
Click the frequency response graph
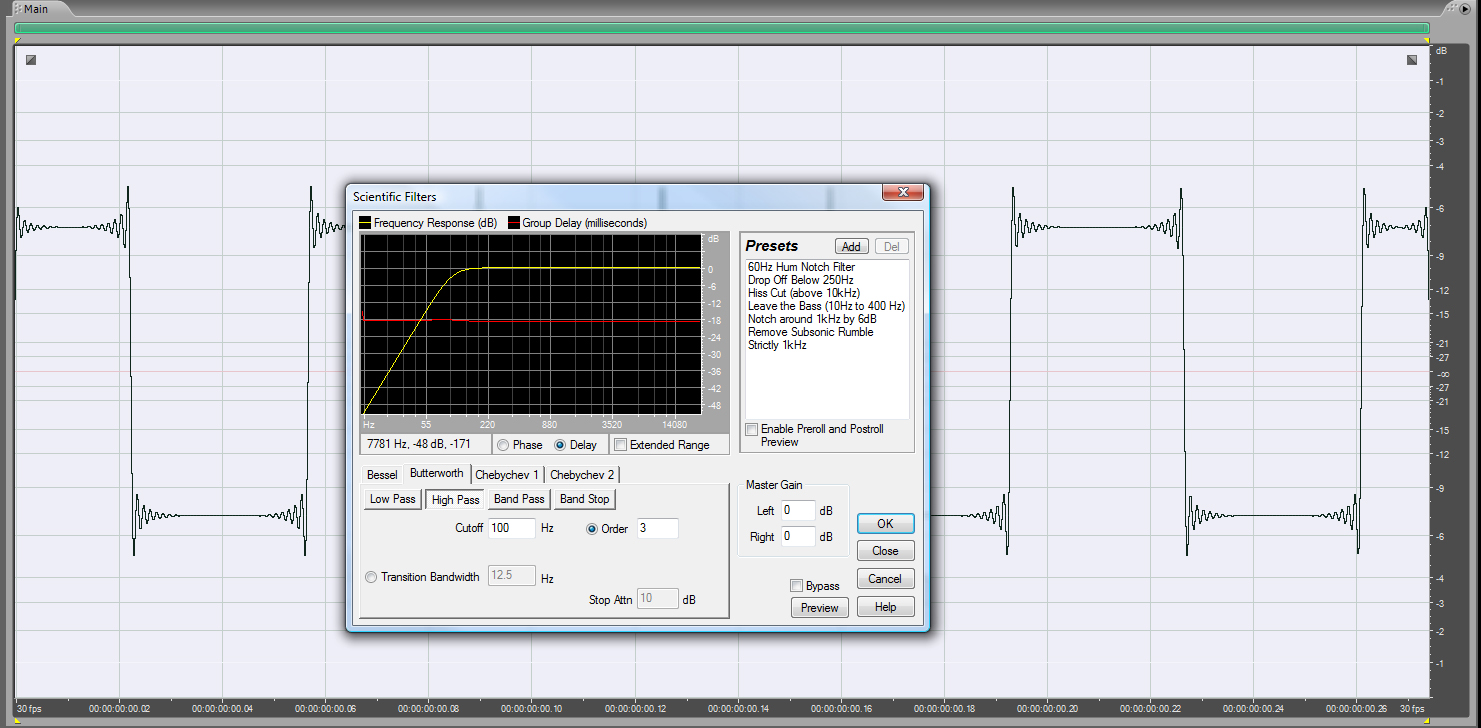coord(533,324)
